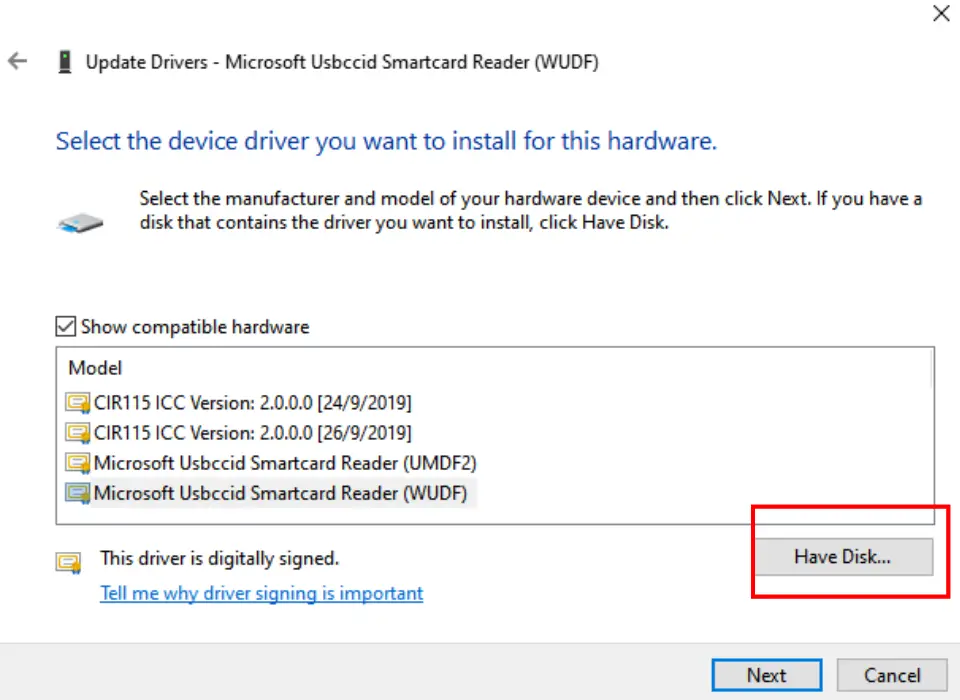Click the icon of CIR115 ICC [24/9/2019] driver
This screenshot has width=960, height=700.
point(78,403)
